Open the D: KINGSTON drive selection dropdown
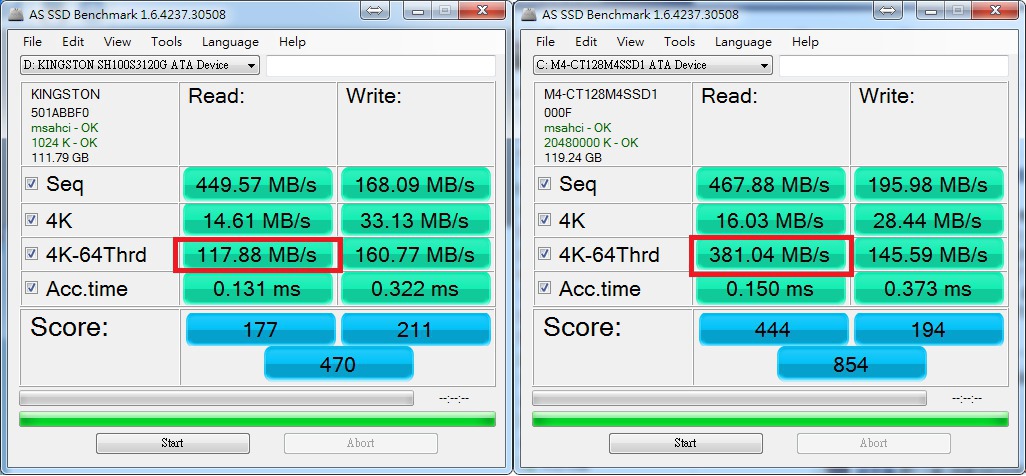This screenshot has height=476, width=1026. pyautogui.click(x=139, y=65)
